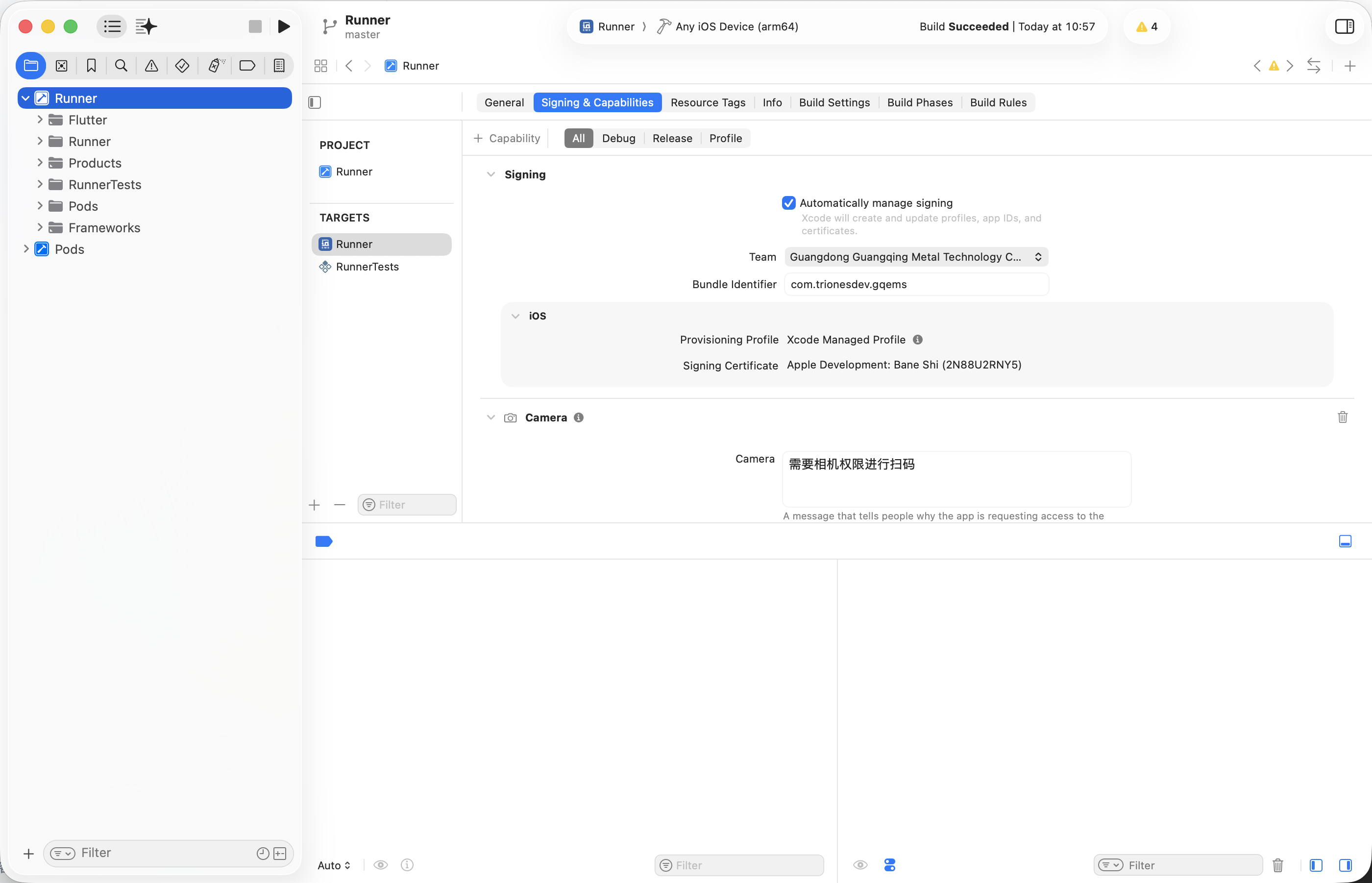Click the Provisioning Profile info icon
Screen dimensions: 1372x883
pos(917,340)
